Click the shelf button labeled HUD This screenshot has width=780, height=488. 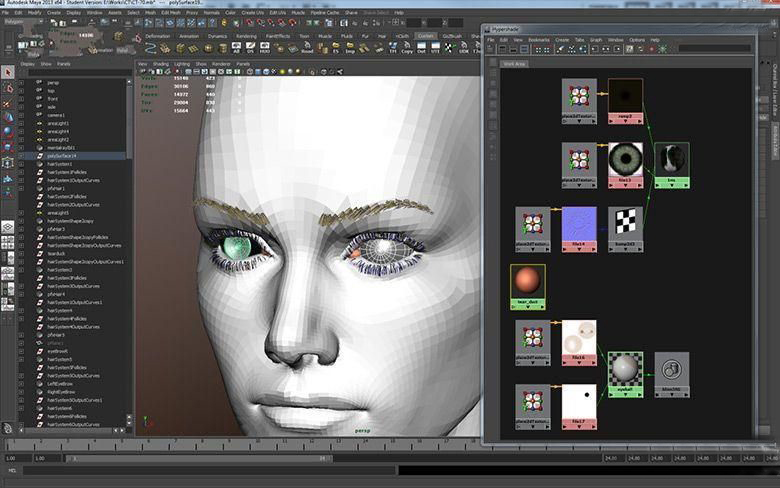tap(265, 48)
